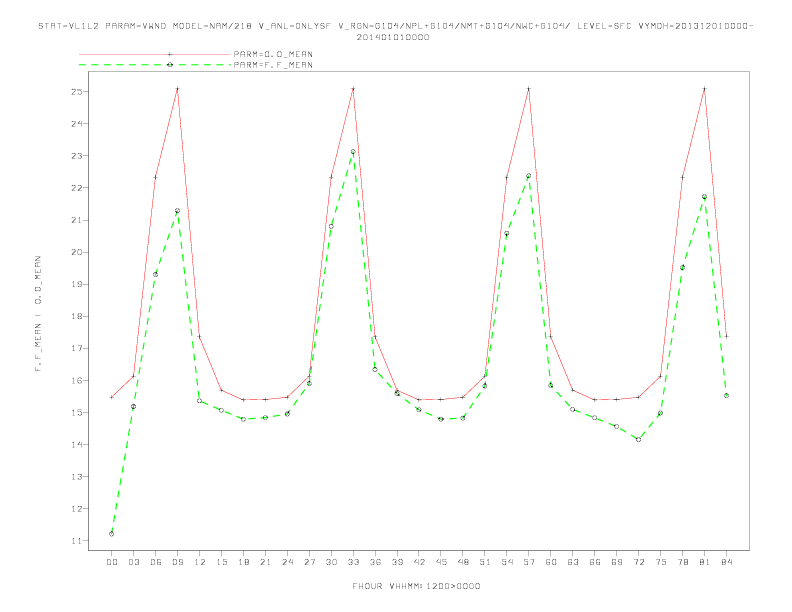Click red peak marker at hour 81
The height and width of the screenshot is (612, 792).
click(704, 89)
